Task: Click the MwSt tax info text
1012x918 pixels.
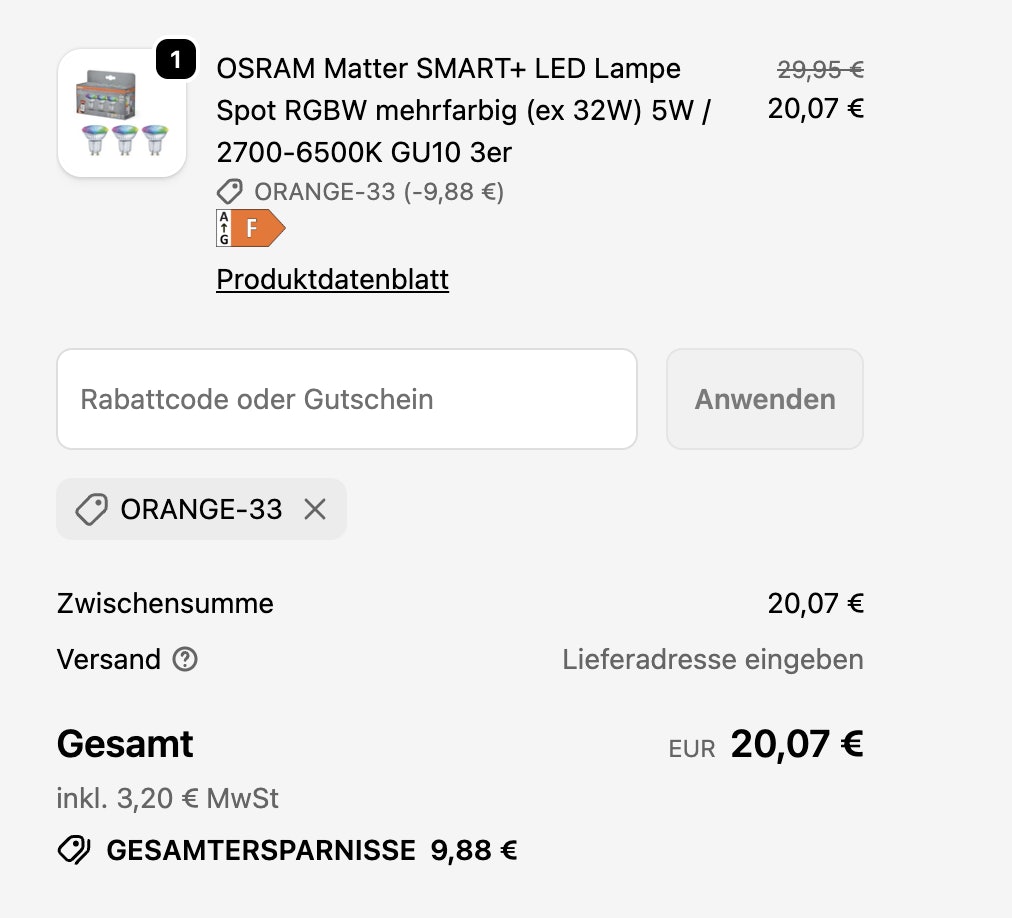Action: click(167, 798)
